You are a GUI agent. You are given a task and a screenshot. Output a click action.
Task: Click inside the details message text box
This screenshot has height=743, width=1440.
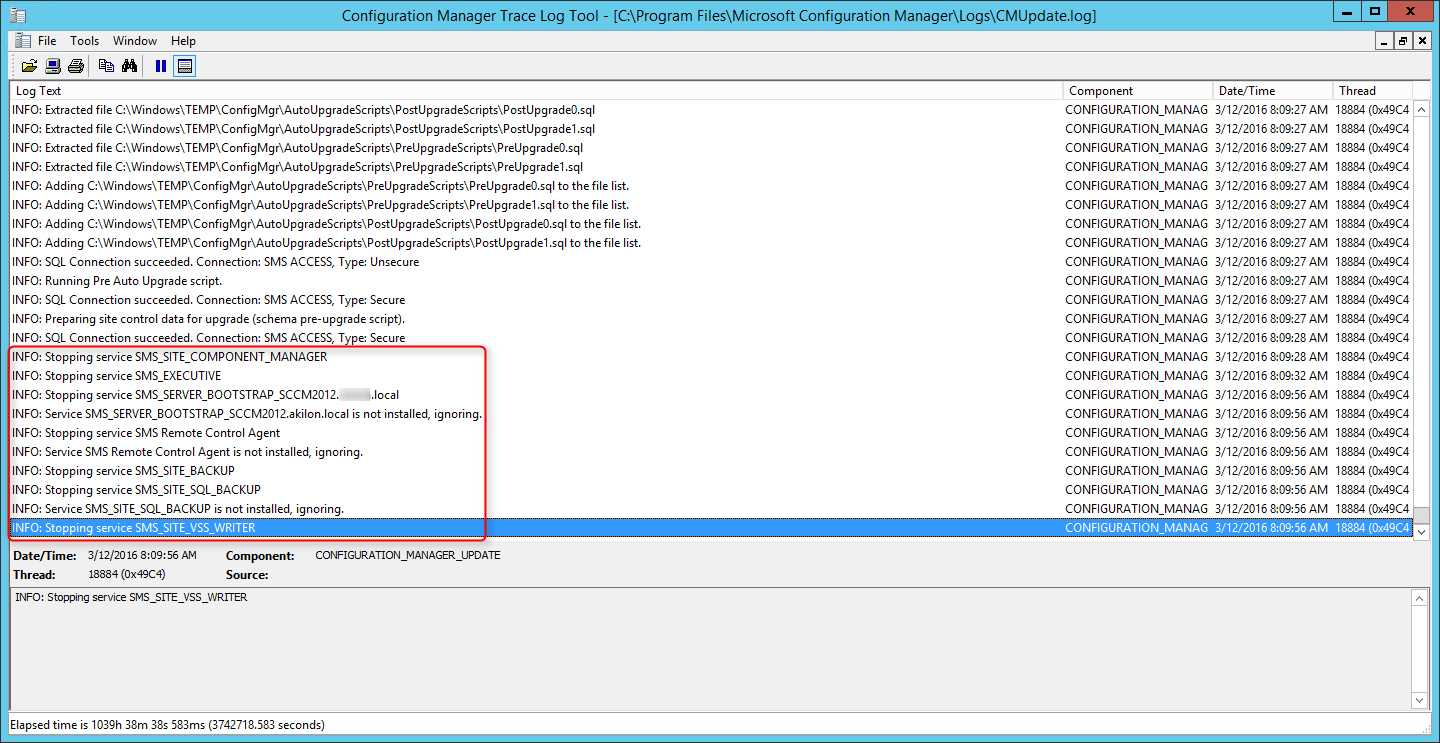(711, 649)
